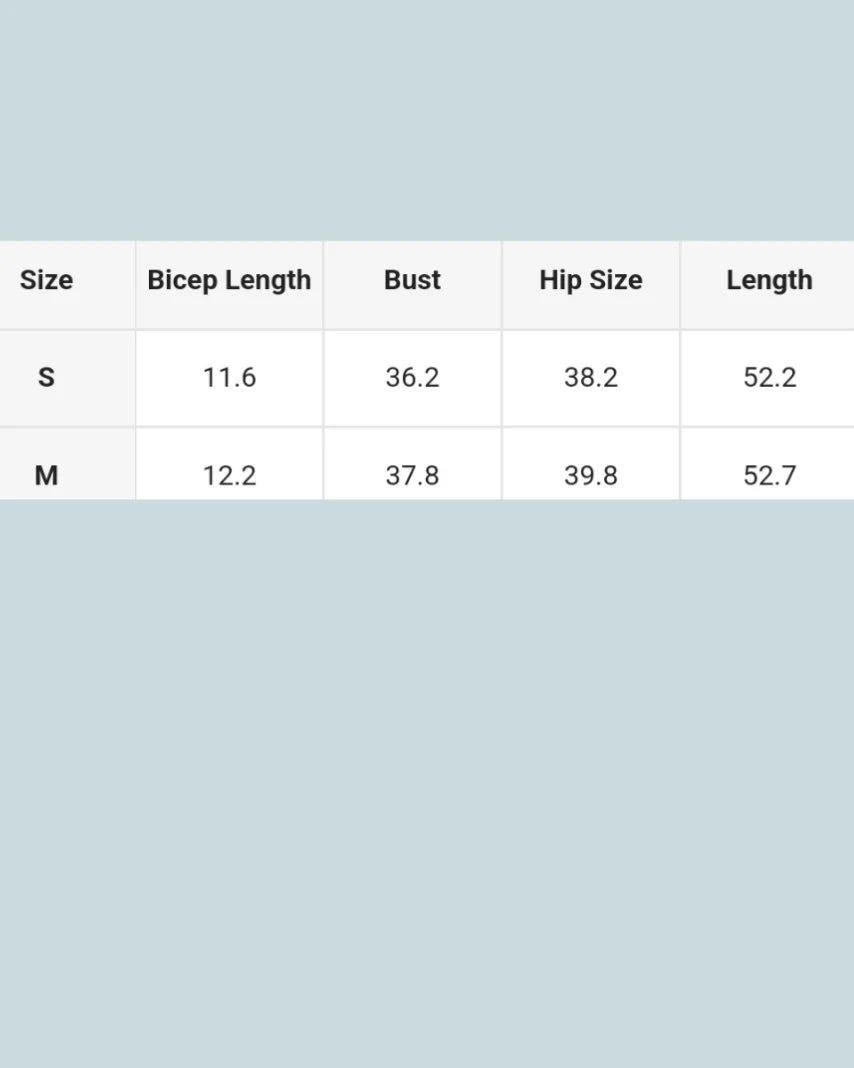
Task: Select length value 52.7 for size M
Action: click(769, 474)
